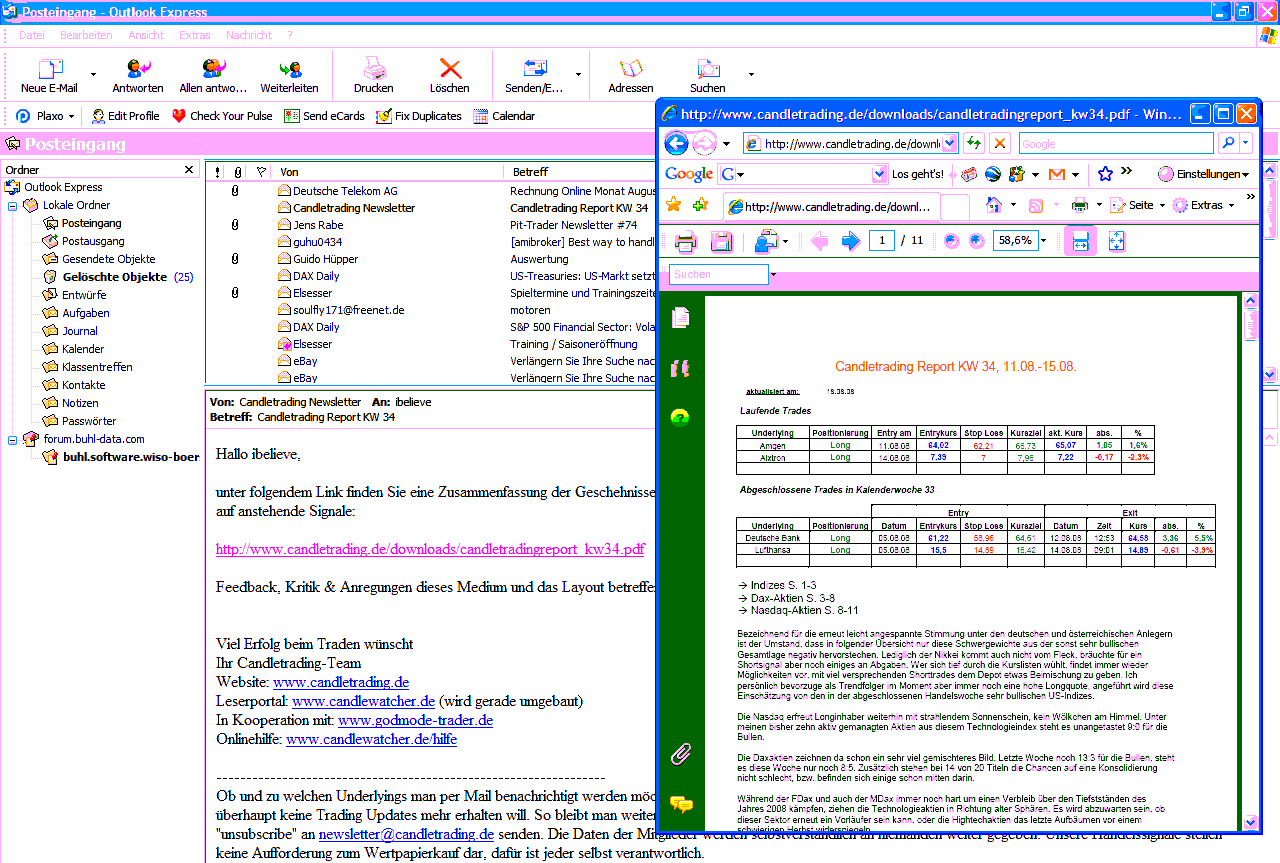Open the Pages panel in PDF sidebar
Image resolution: width=1280 pixels, height=863 pixels.
[x=681, y=317]
